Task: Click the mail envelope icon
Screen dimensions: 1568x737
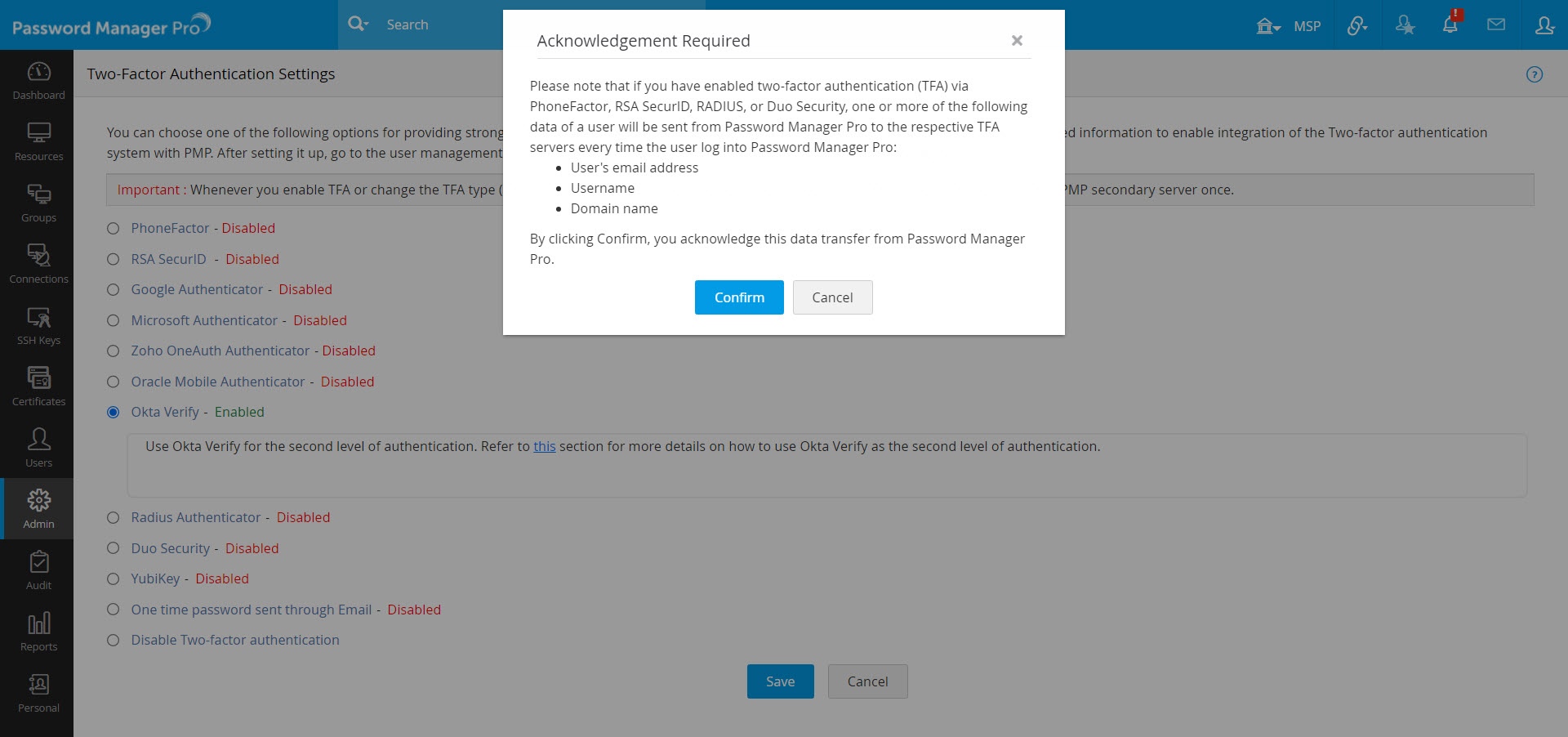Action: [1496, 25]
